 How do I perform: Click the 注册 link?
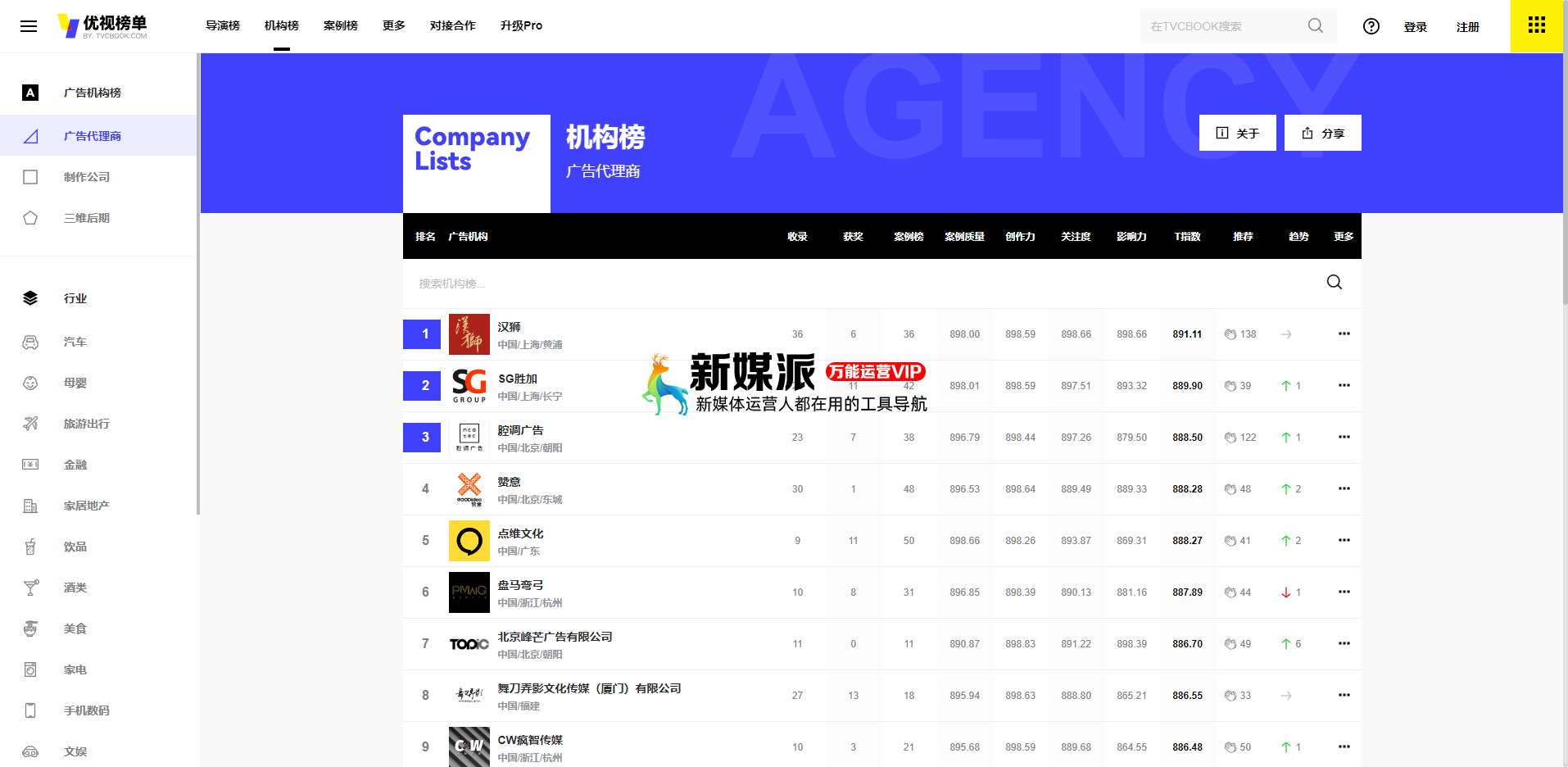[1468, 27]
